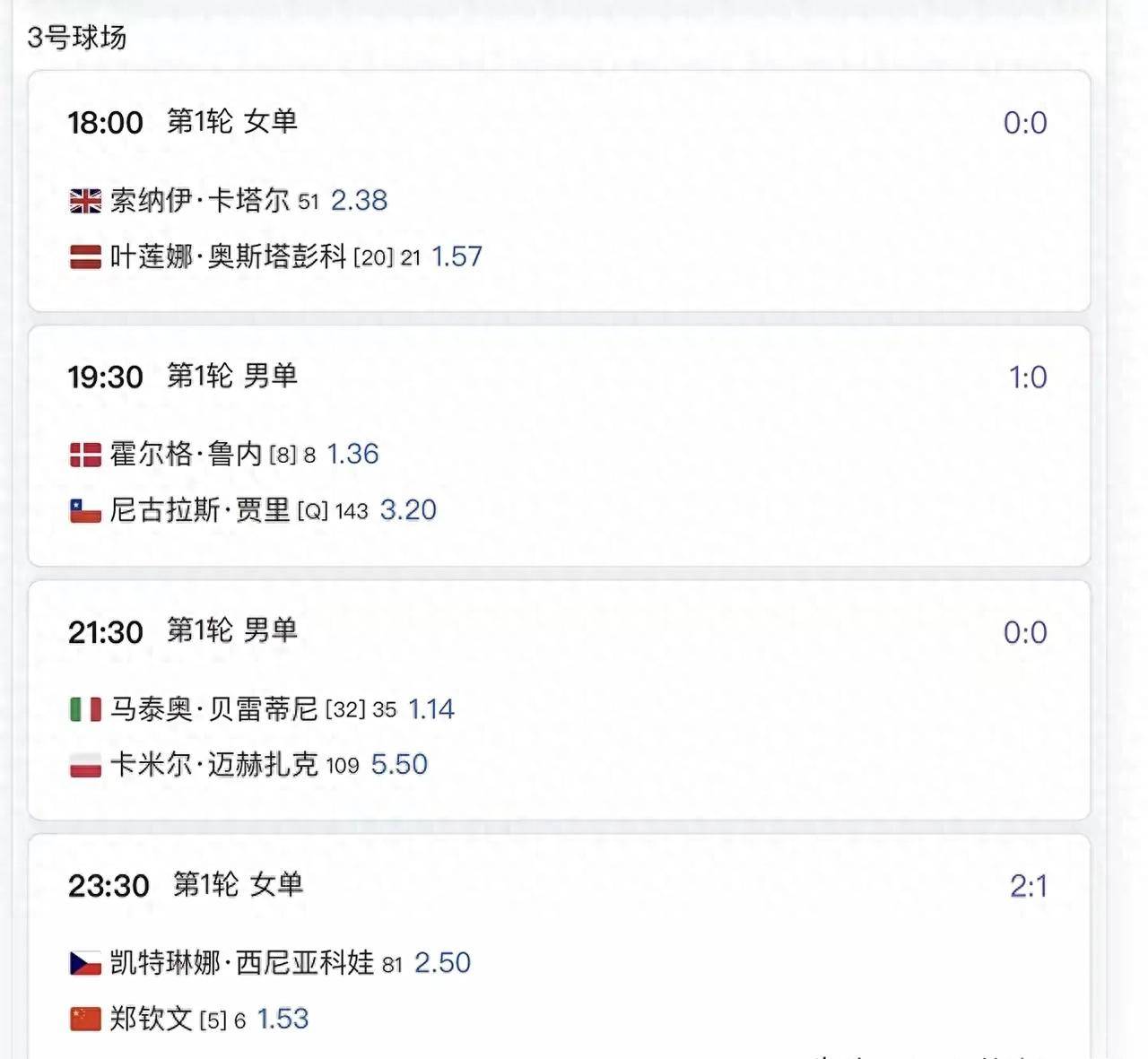
Task: Open the 2:1 score of the 23:30 match
Action: (x=1028, y=886)
